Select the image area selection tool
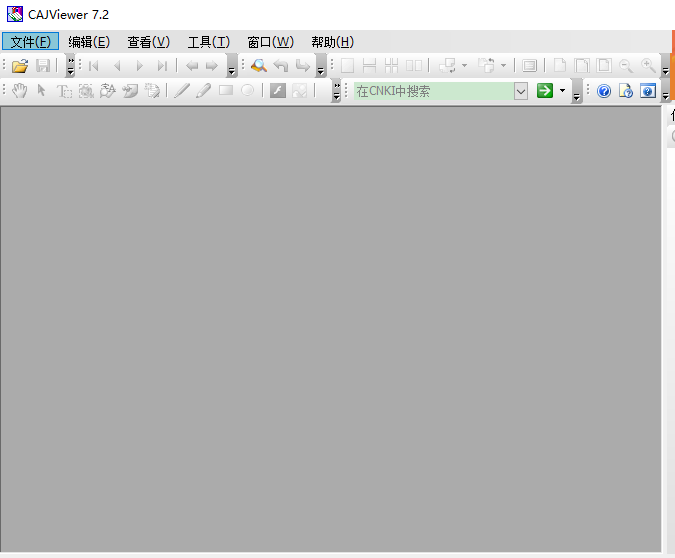The image size is (675, 558). point(86,90)
